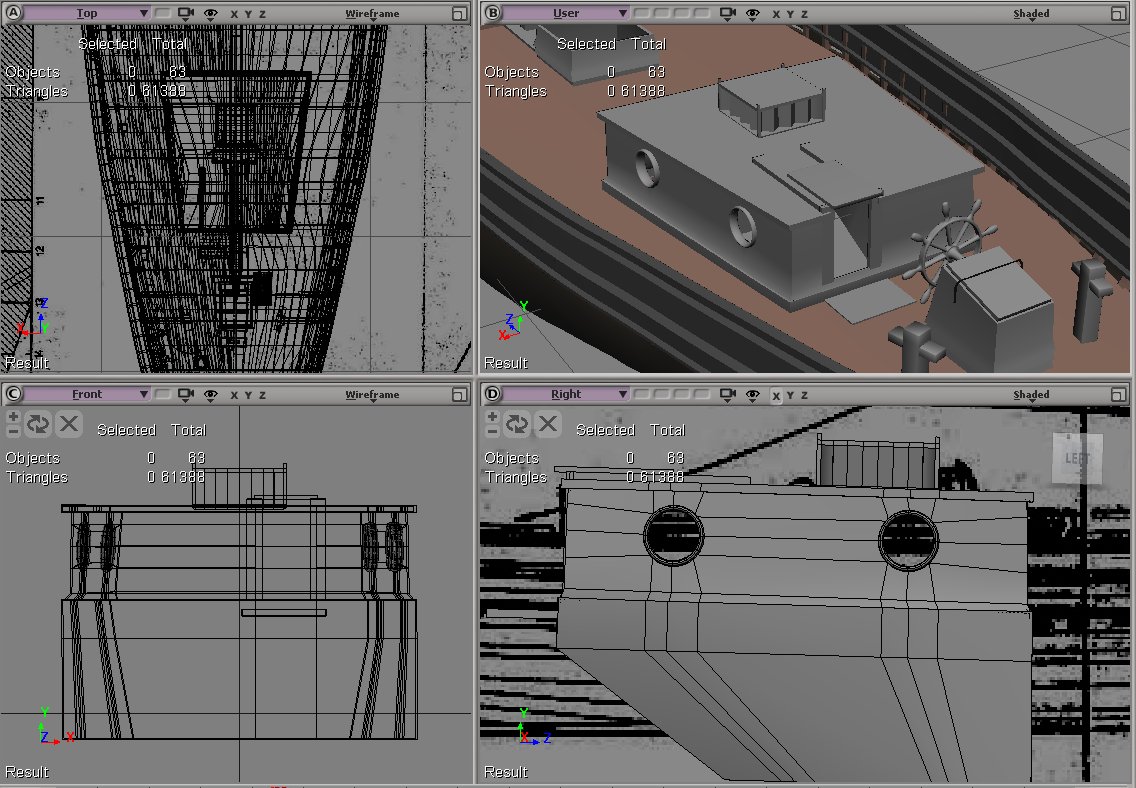Toggle the eye visibility icon in Top viewport
The width and height of the screenshot is (1136, 788).
click(x=211, y=14)
